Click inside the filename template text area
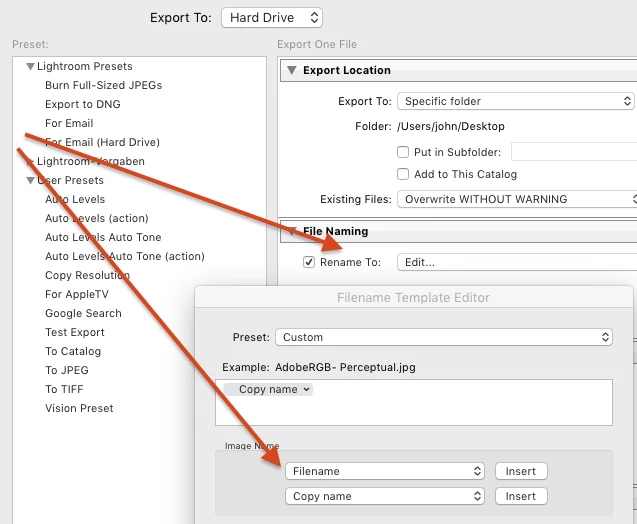 (x=414, y=403)
